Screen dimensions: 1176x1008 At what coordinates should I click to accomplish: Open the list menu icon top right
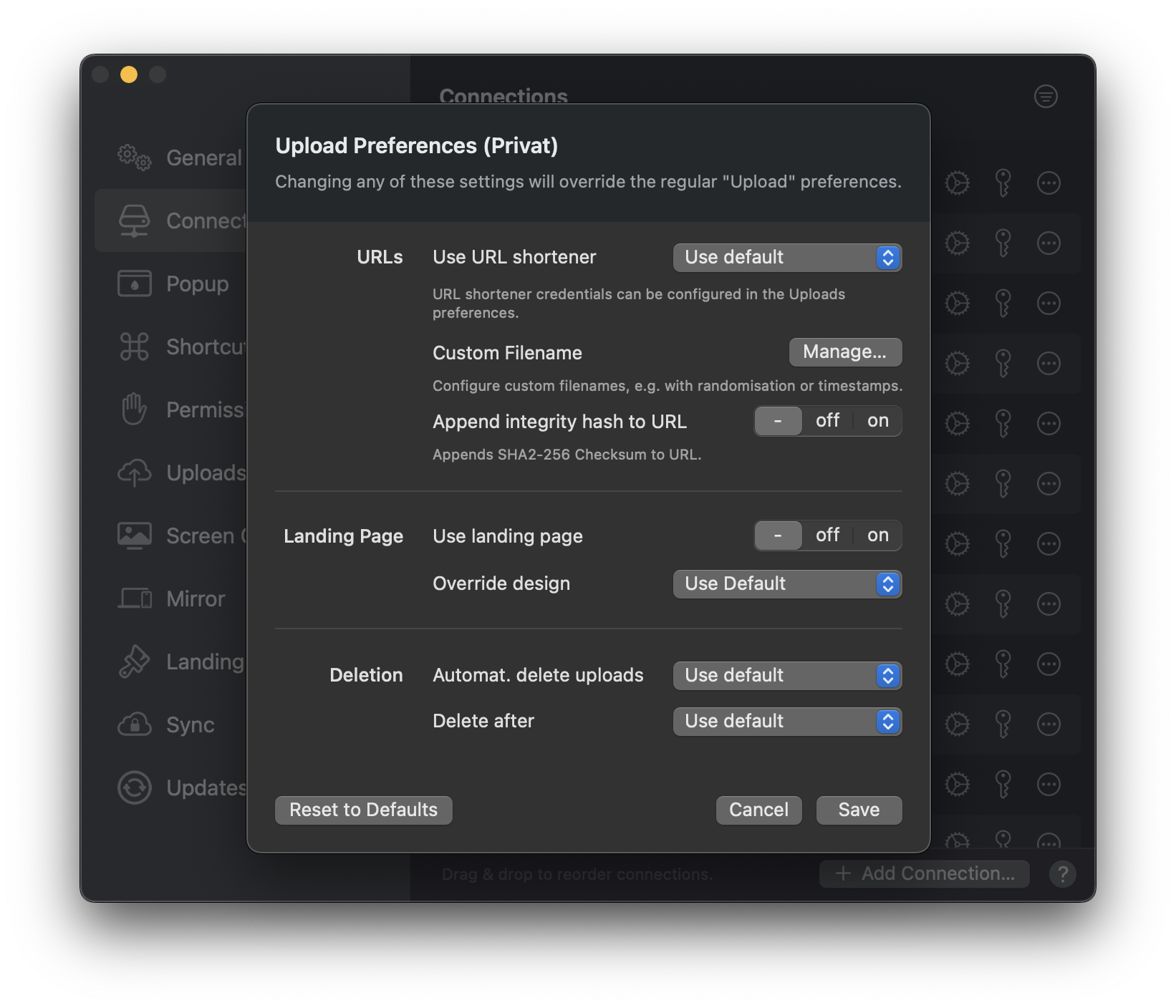pos(1044,96)
